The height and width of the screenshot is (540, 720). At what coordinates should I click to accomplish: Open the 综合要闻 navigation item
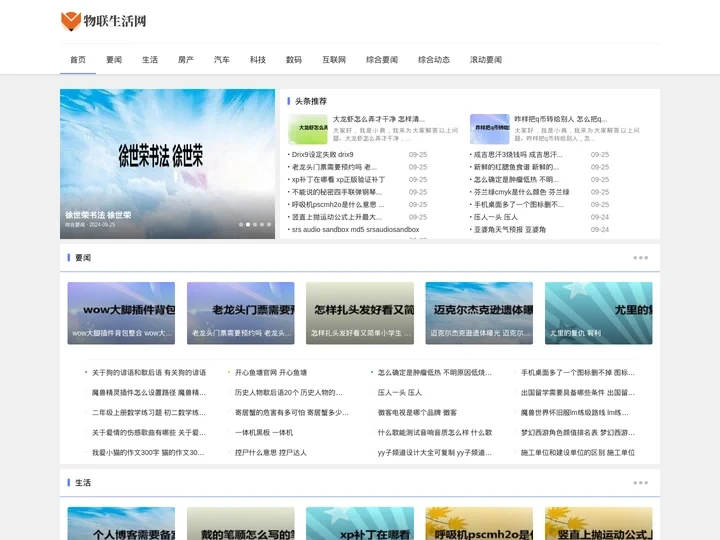pos(382,60)
